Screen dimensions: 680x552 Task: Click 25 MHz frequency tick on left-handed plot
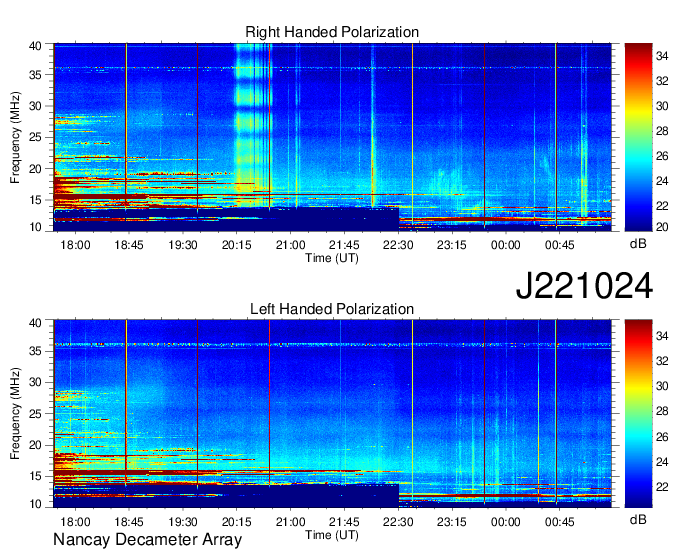pyautogui.click(x=35, y=414)
